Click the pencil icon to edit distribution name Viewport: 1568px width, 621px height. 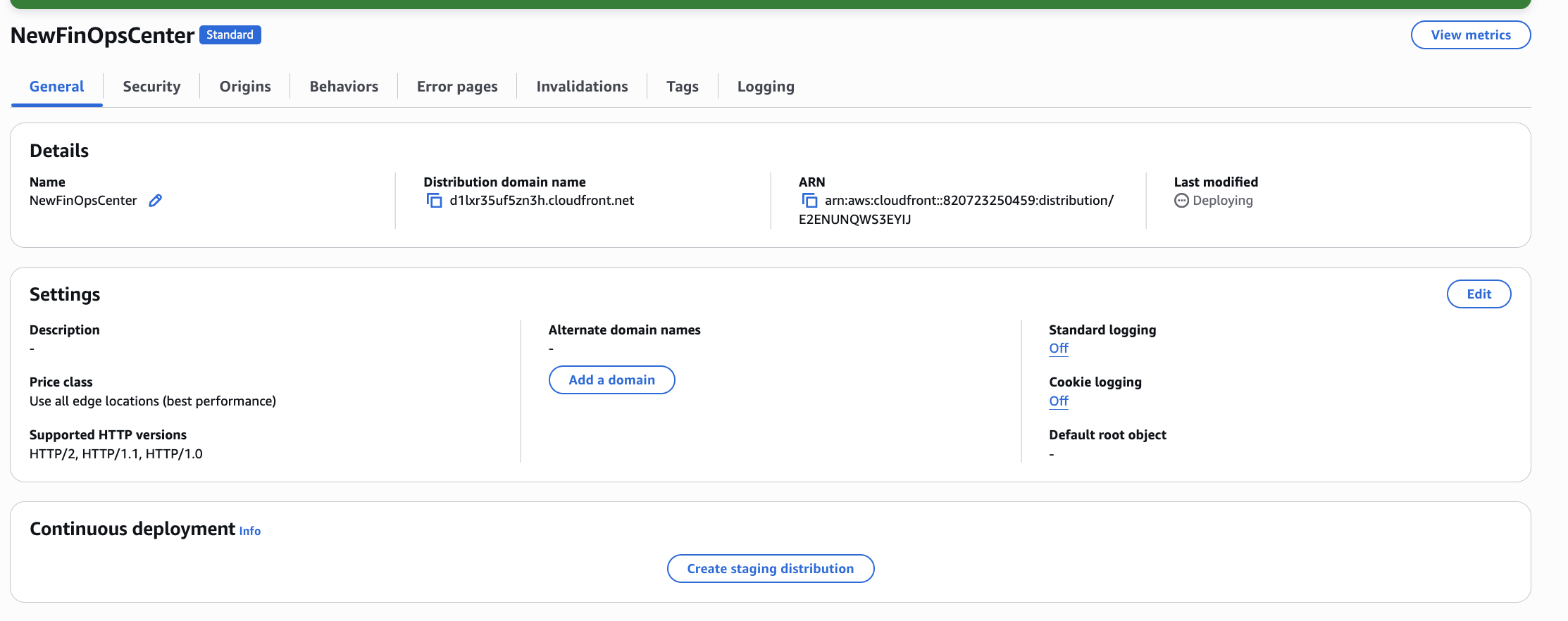[156, 201]
